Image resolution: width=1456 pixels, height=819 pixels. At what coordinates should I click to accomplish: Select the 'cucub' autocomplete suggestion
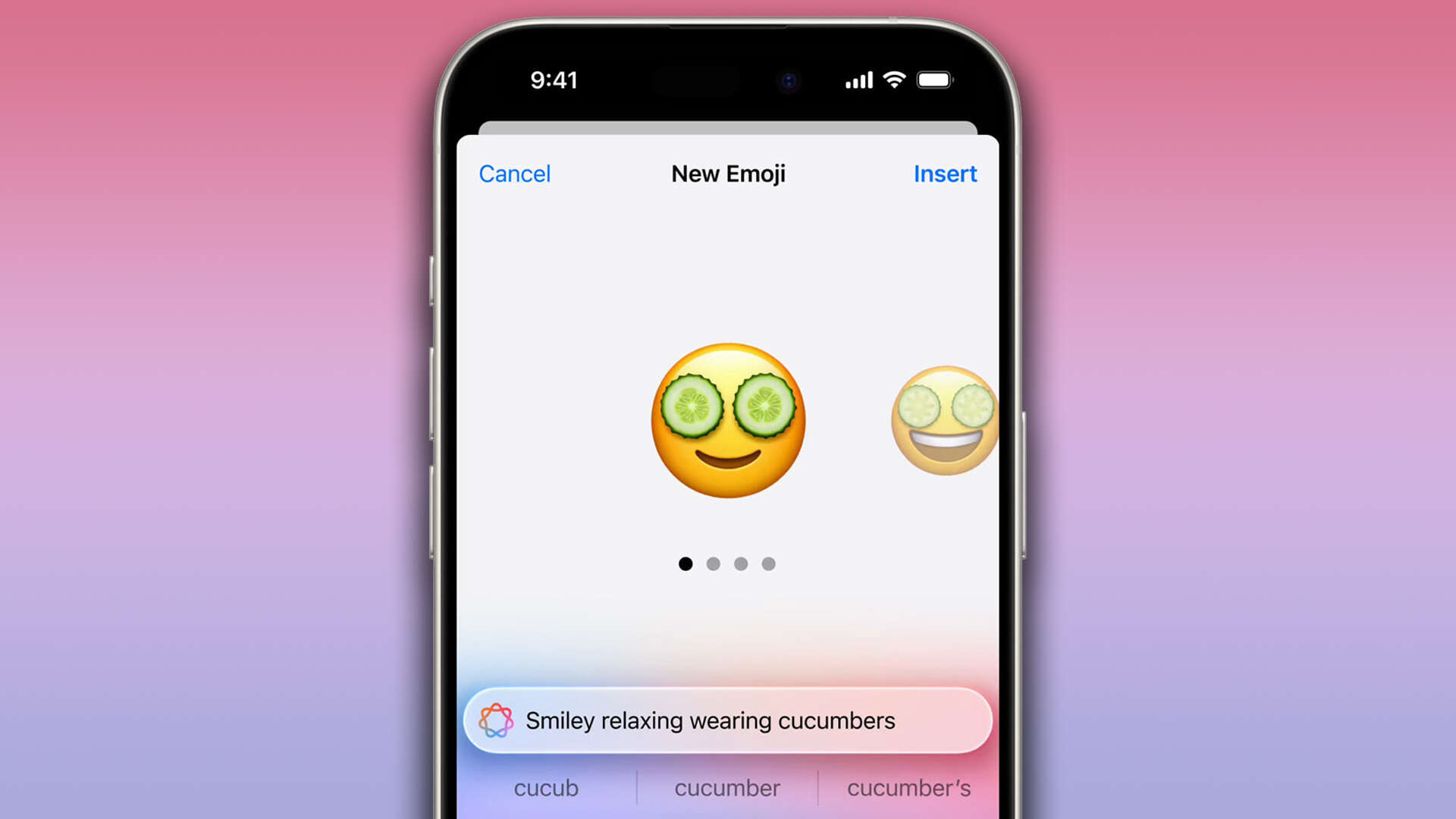[545, 789]
